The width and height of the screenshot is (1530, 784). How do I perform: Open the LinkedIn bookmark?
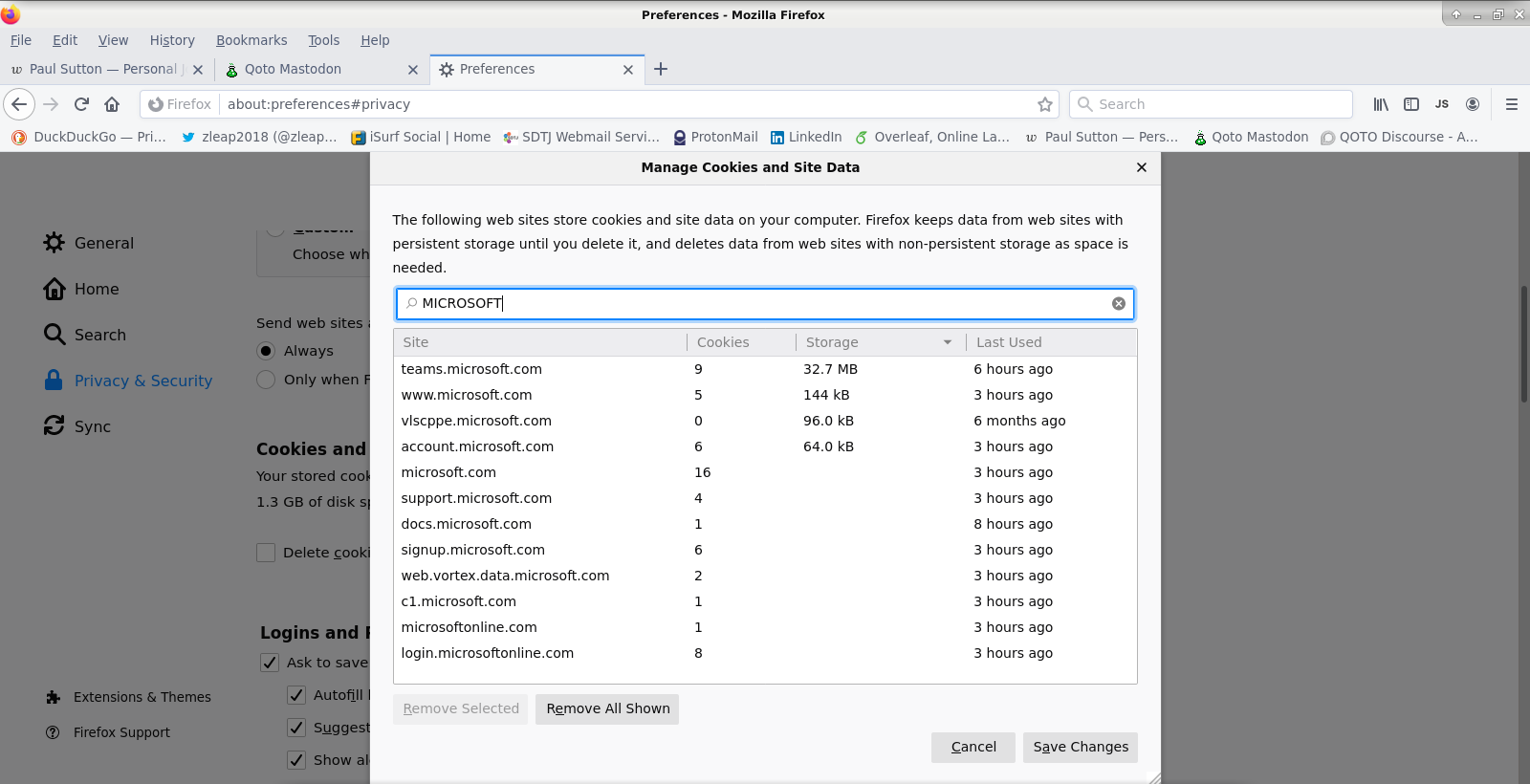(806, 137)
